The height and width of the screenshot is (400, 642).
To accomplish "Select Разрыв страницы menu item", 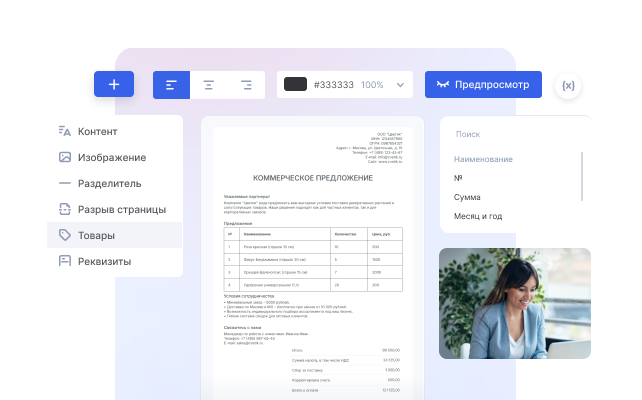I will click(x=115, y=209).
